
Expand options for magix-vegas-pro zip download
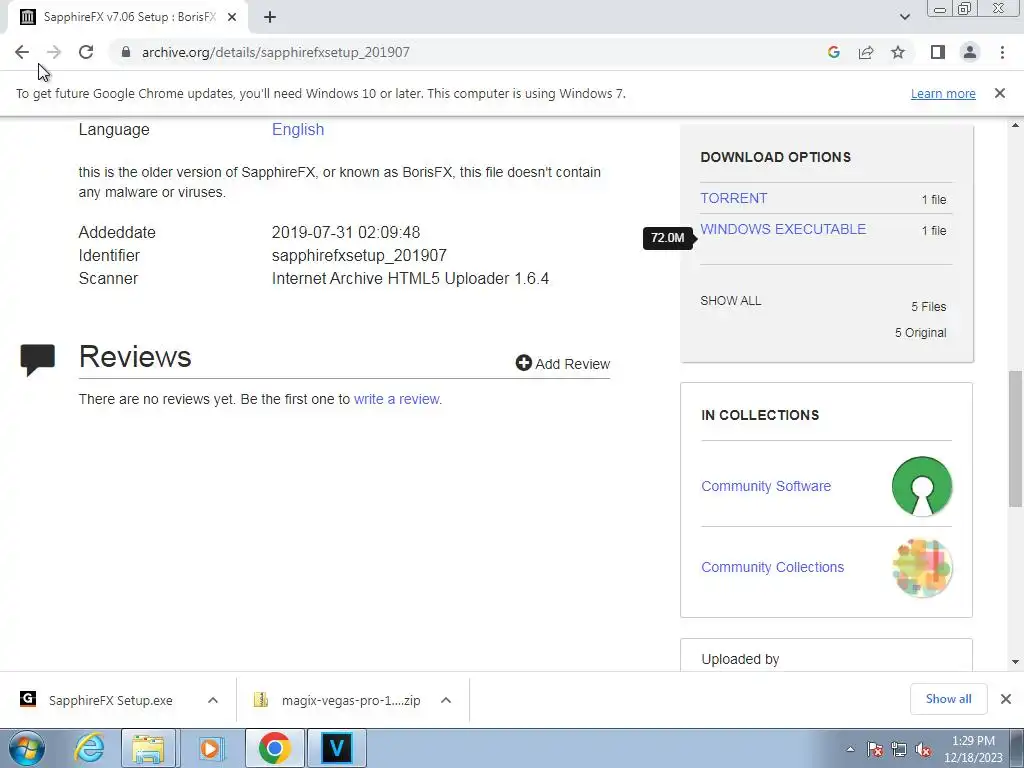click(446, 700)
